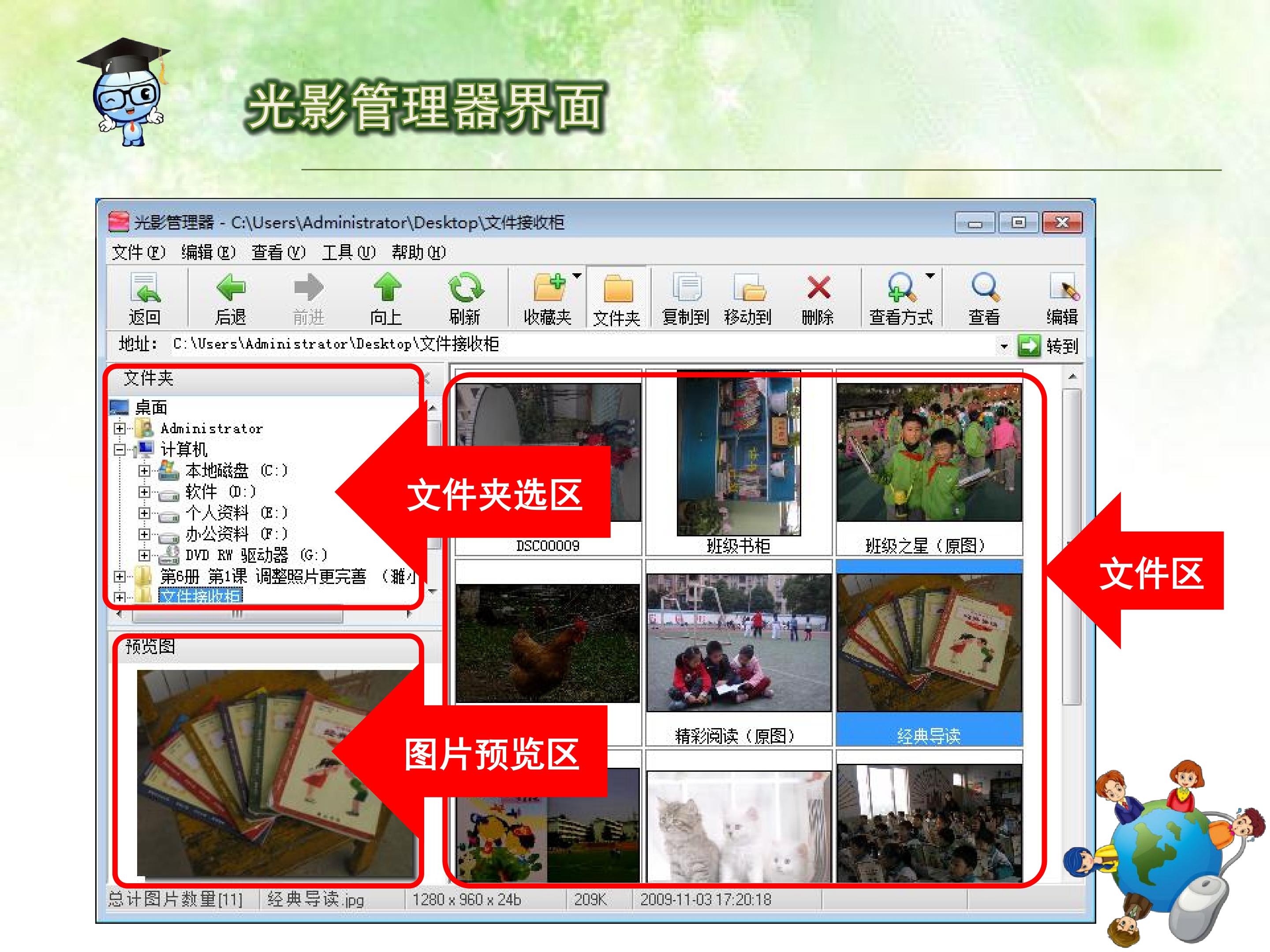Collapse the 计算机 tree node
The width and height of the screenshot is (1270, 952).
[x=120, y=450]
